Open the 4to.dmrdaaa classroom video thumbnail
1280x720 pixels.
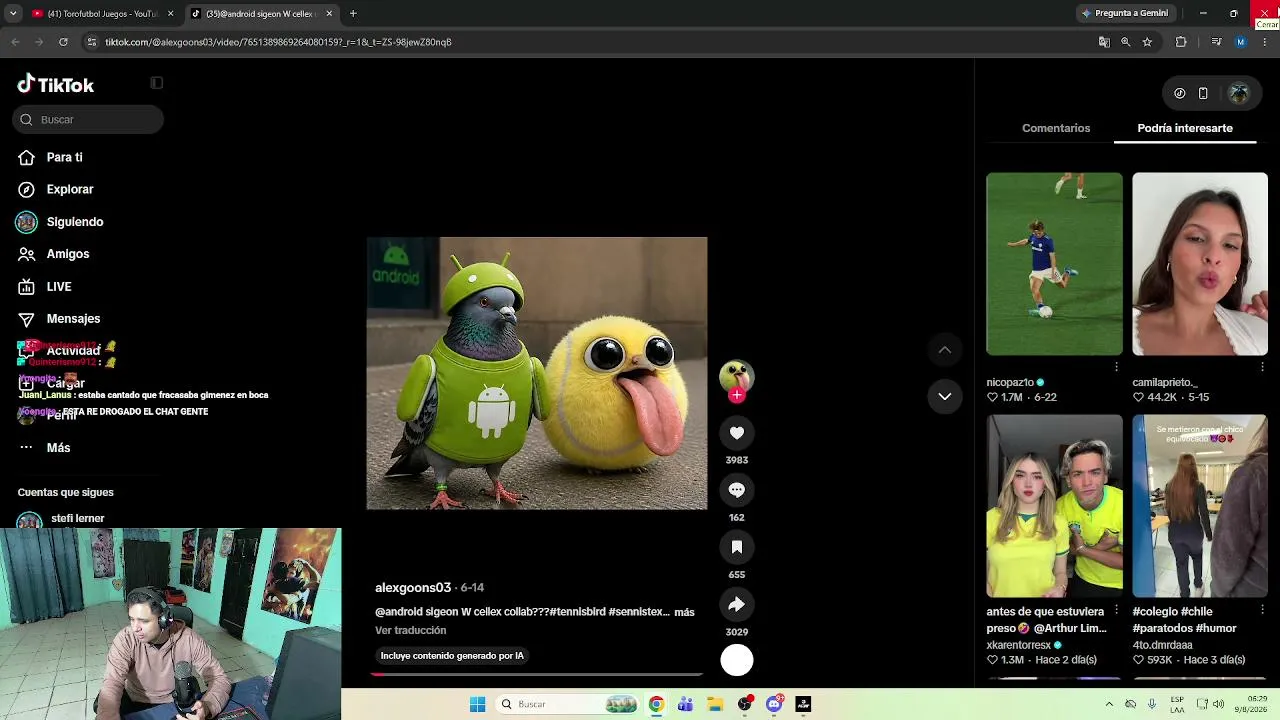(x=1200, y=506)
